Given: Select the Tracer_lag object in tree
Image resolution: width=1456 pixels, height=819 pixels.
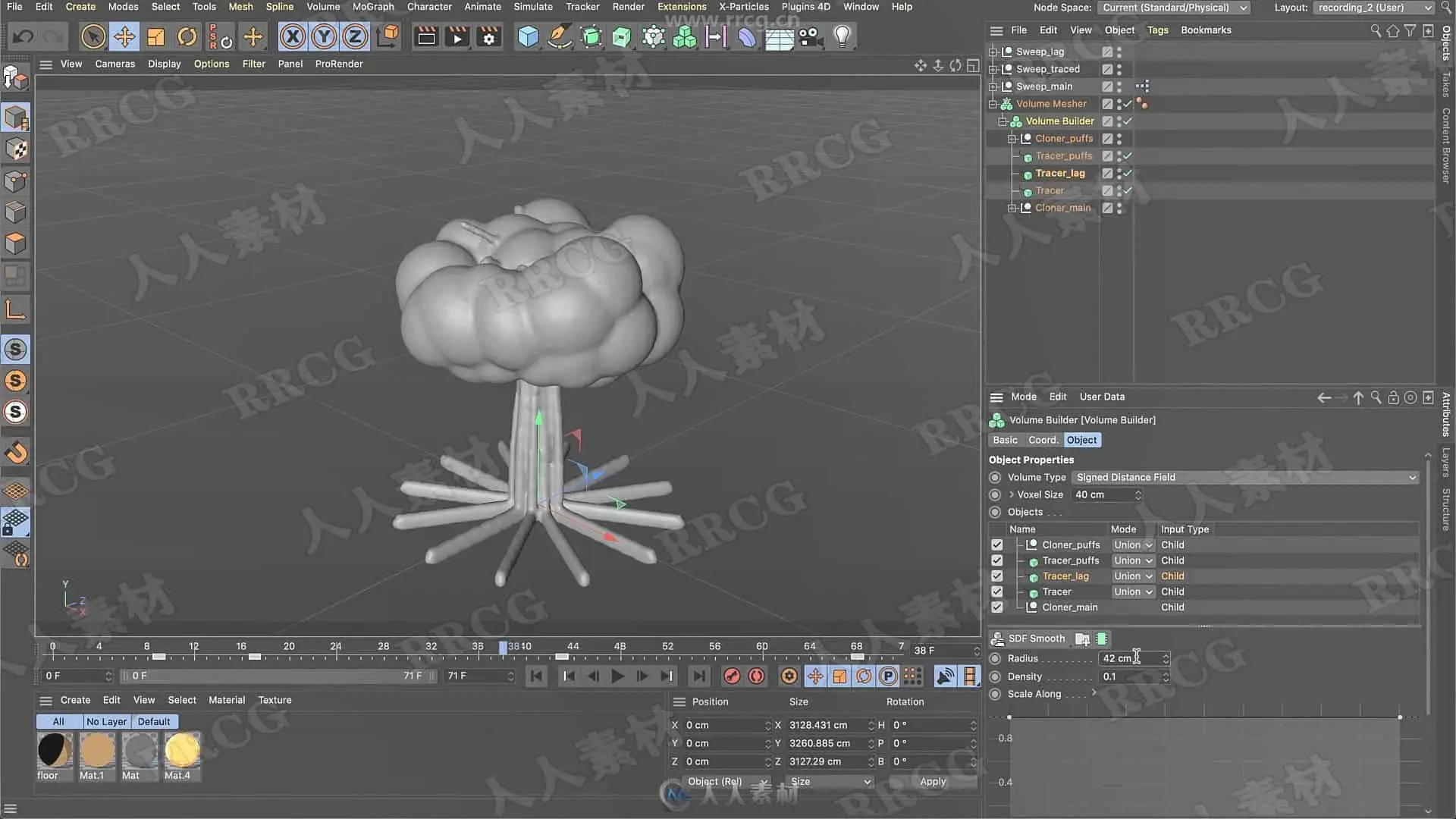Looking at the screenshot, I should [1060, 174].
